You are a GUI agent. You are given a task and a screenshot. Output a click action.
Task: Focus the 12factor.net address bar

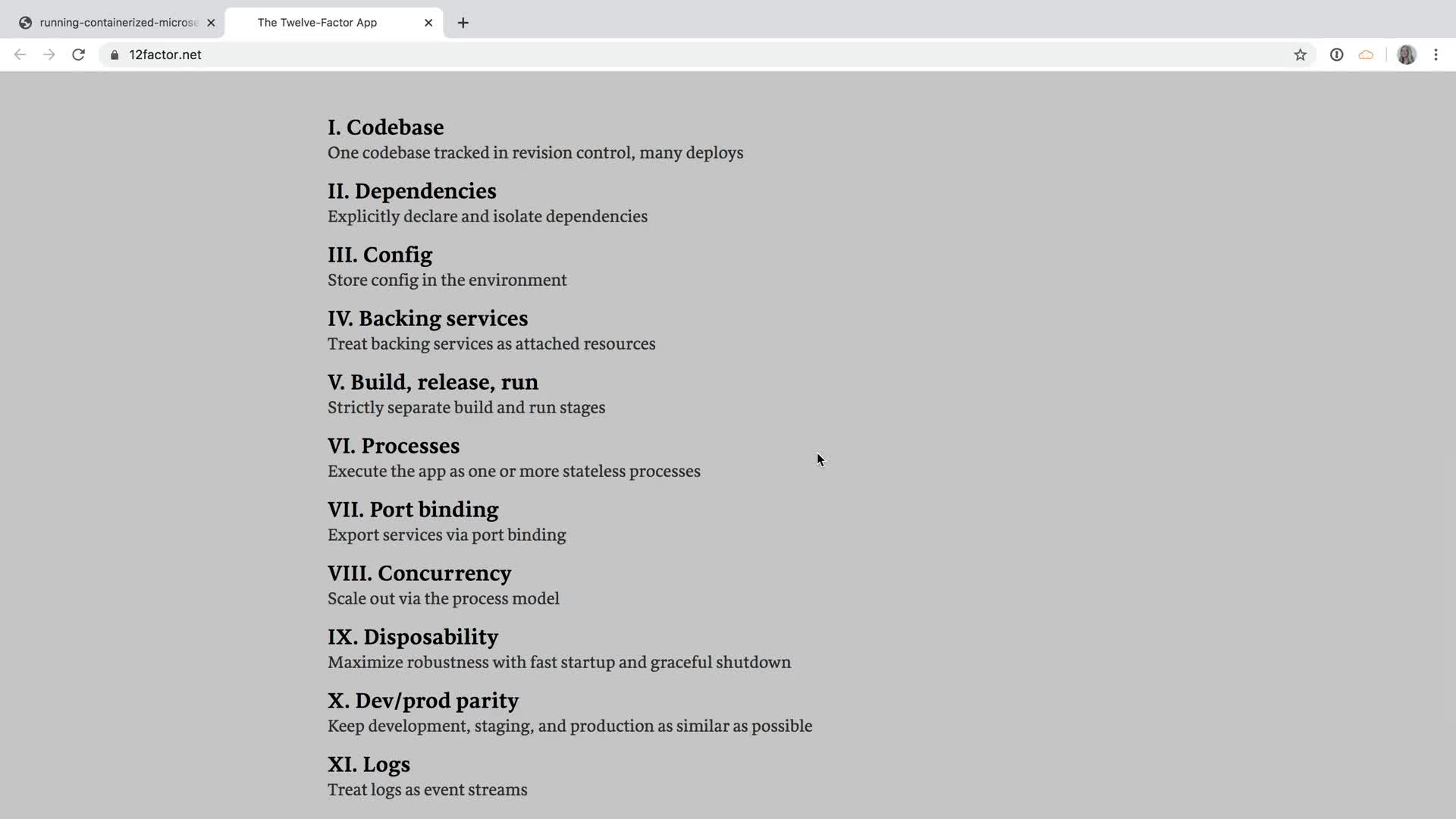coord(607,55)
